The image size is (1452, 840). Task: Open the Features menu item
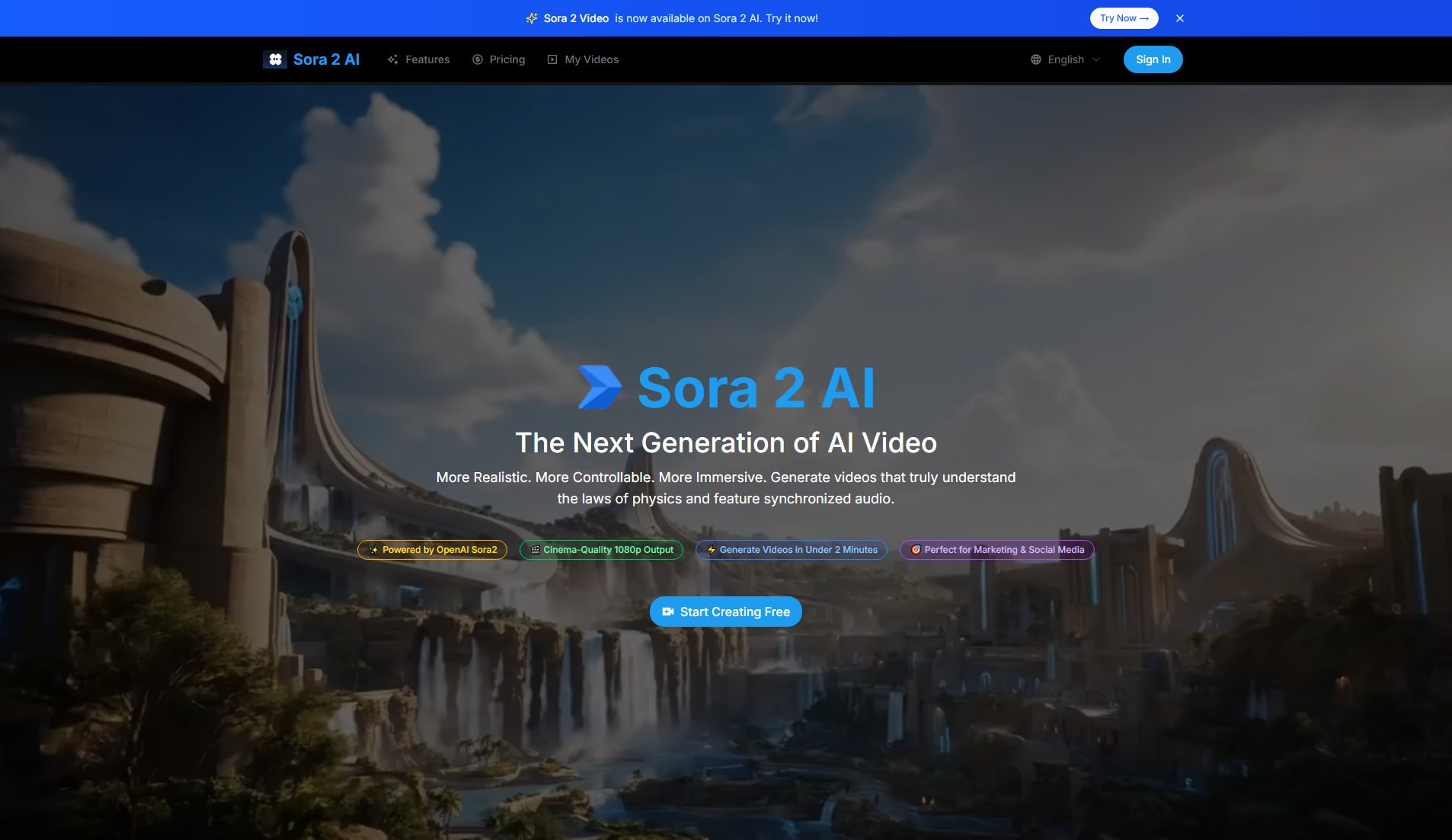[427, 59]
